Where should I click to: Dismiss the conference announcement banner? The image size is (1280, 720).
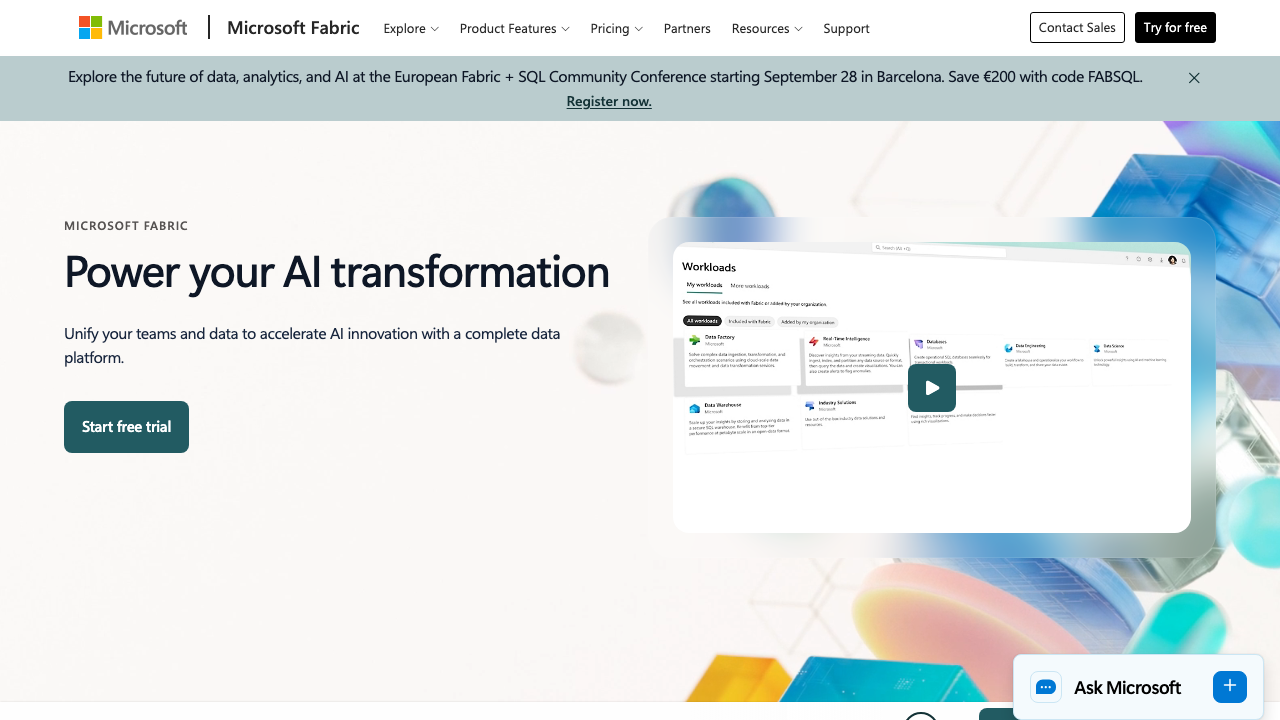point(1194,78)
